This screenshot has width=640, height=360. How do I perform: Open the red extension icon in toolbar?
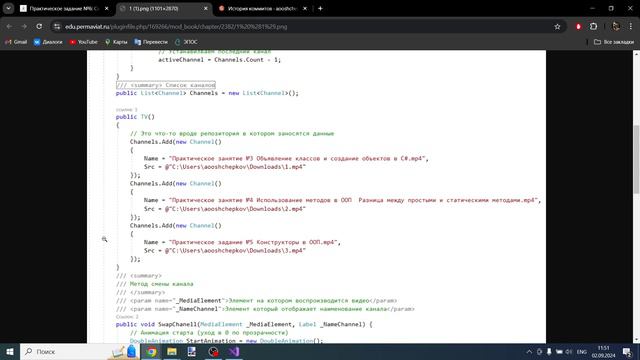click(x=578, y=27)
